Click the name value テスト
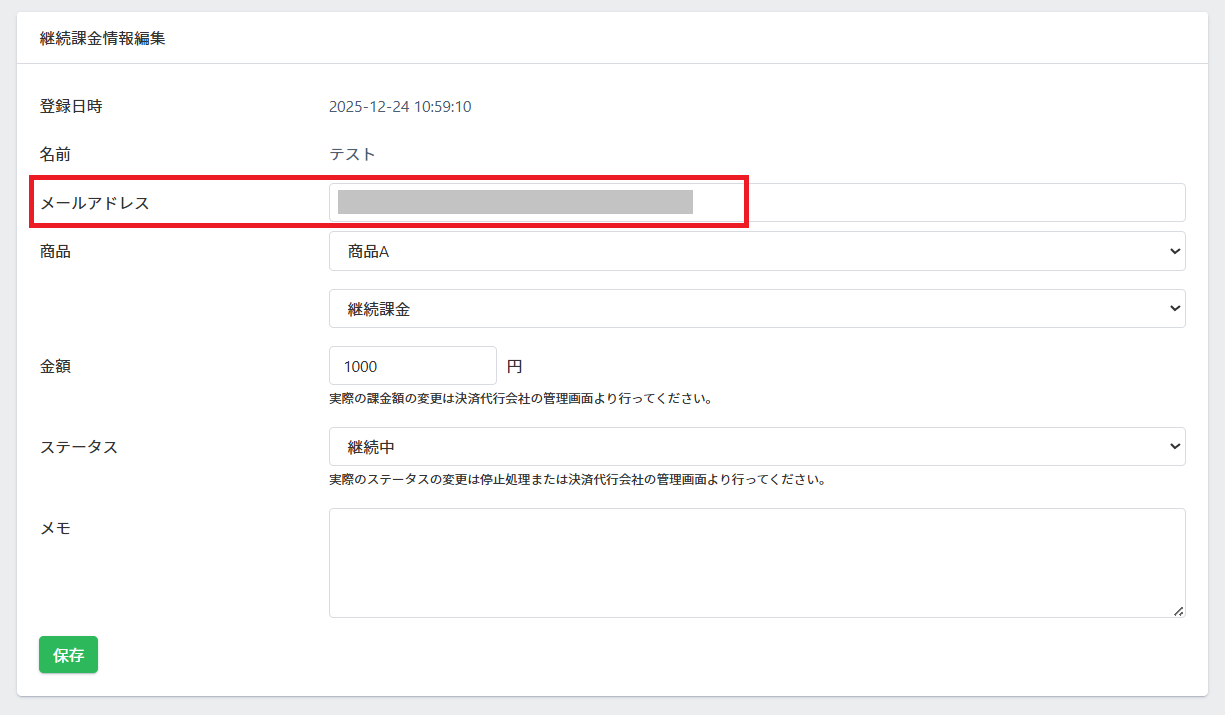Screen dimensions: 1225x715 tap(352, 155)
